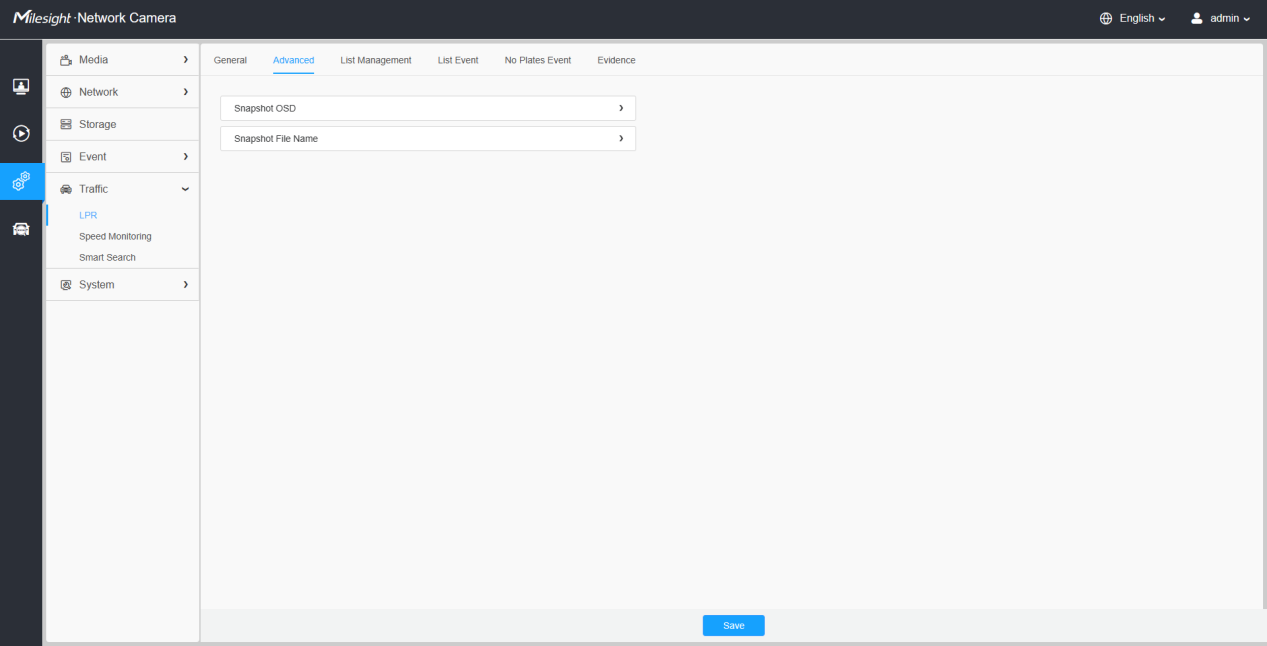The width and height of the screenshot is (1267, 646).
Task: Open the English language dropdown
Action: (1142, 18)
